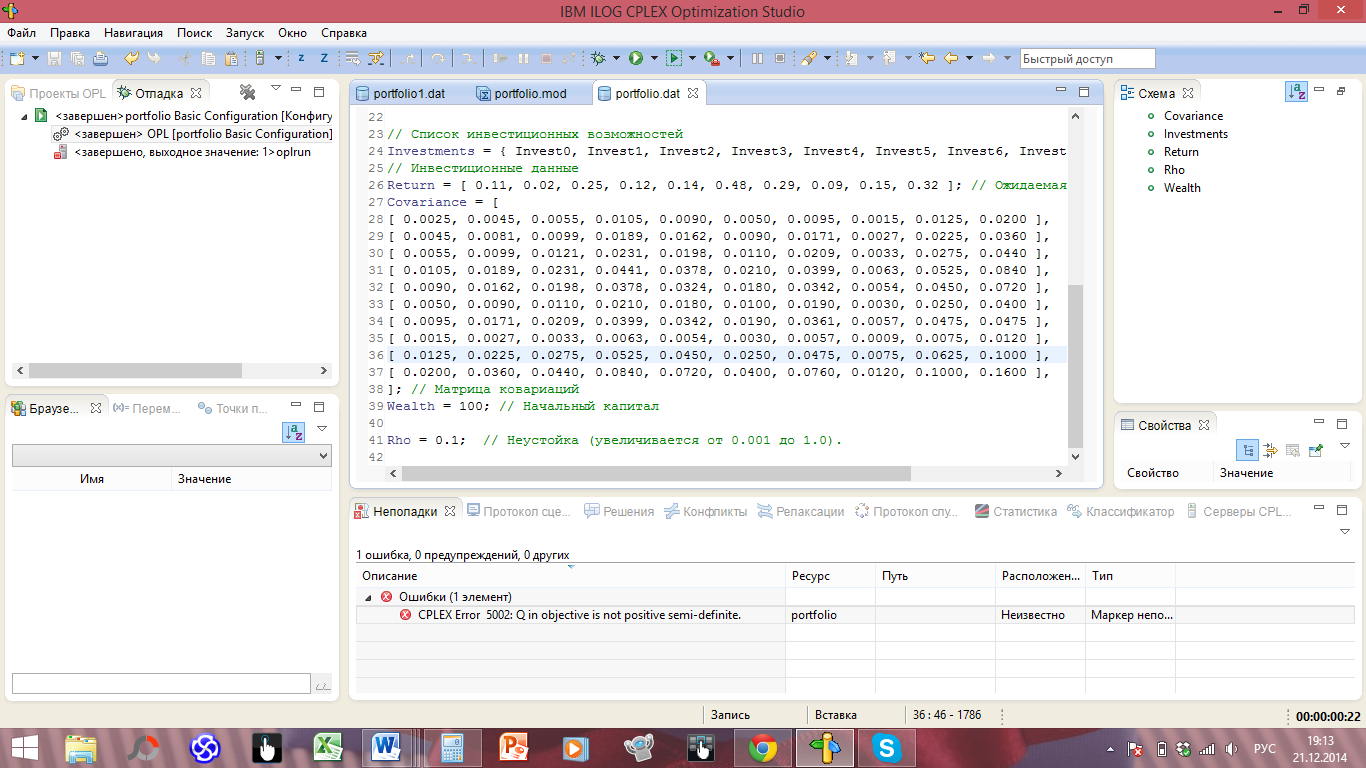
Task: Switch to the Конфликты tab
Action: (705, 511)
